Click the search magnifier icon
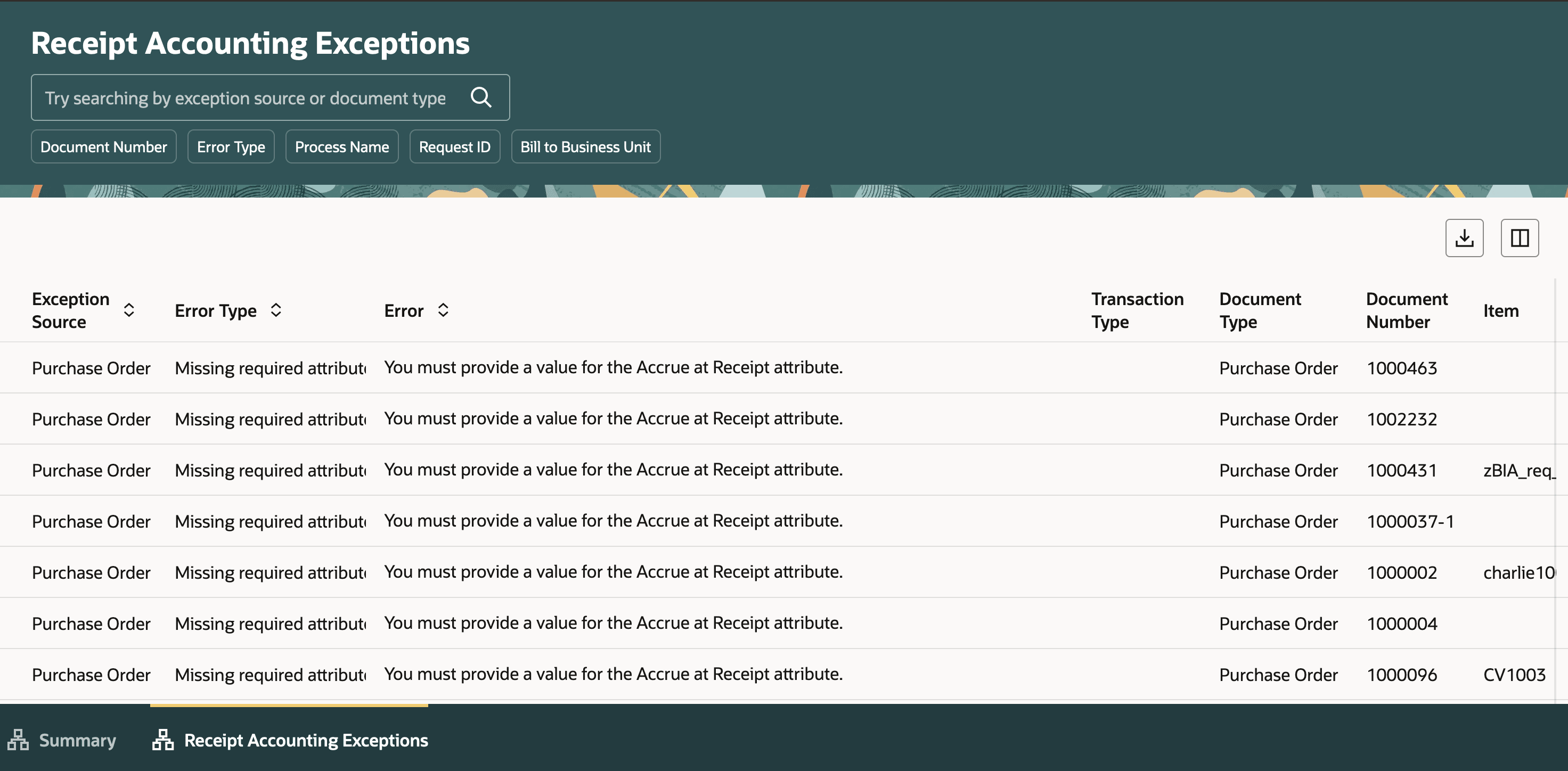Viewport: 1568px width, 771px height. coord(481,97)
